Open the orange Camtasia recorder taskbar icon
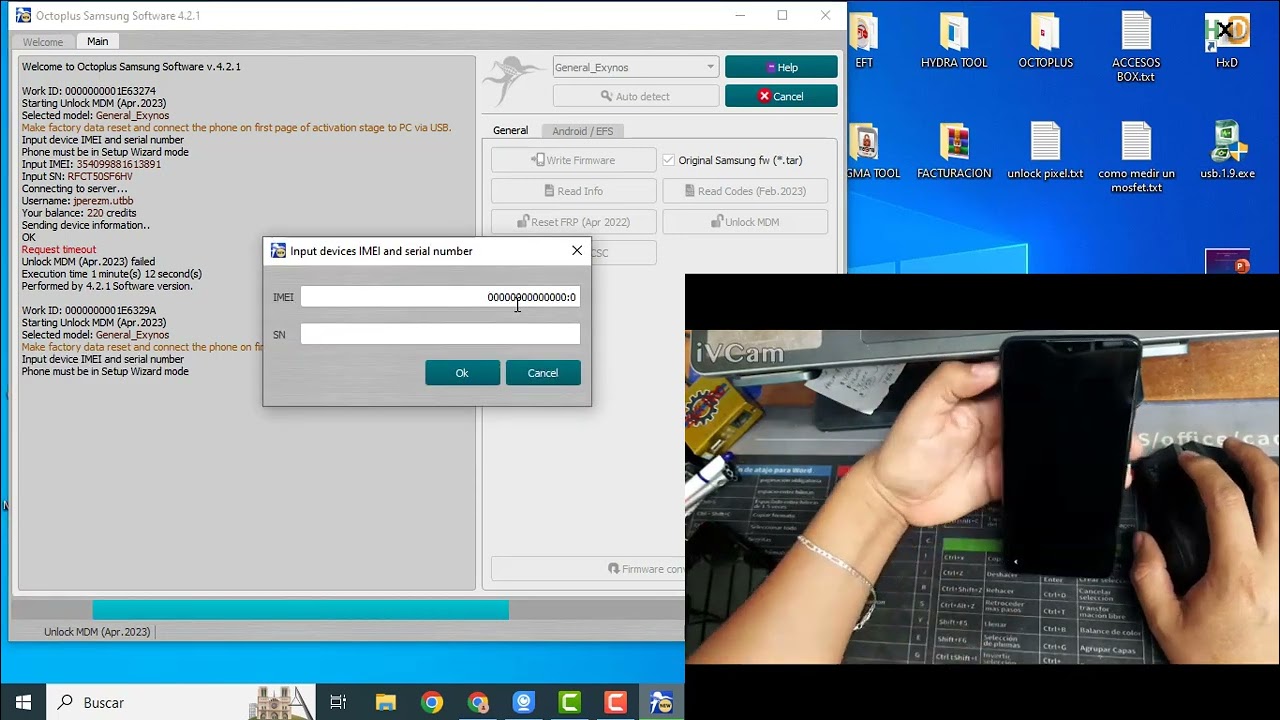The width and height of the screenshot is (1280, 720). coord(616,702)
